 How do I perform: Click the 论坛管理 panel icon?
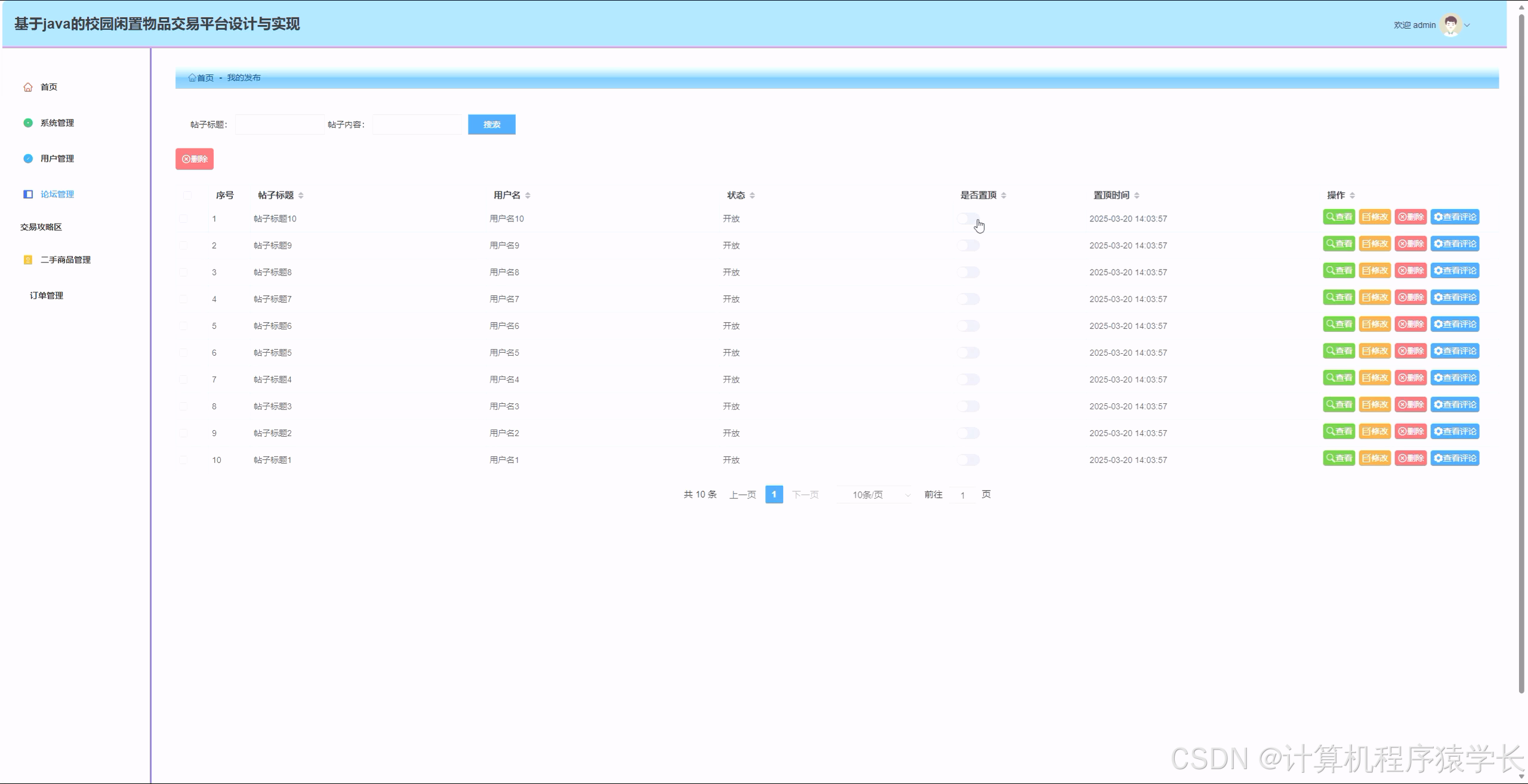27,194
